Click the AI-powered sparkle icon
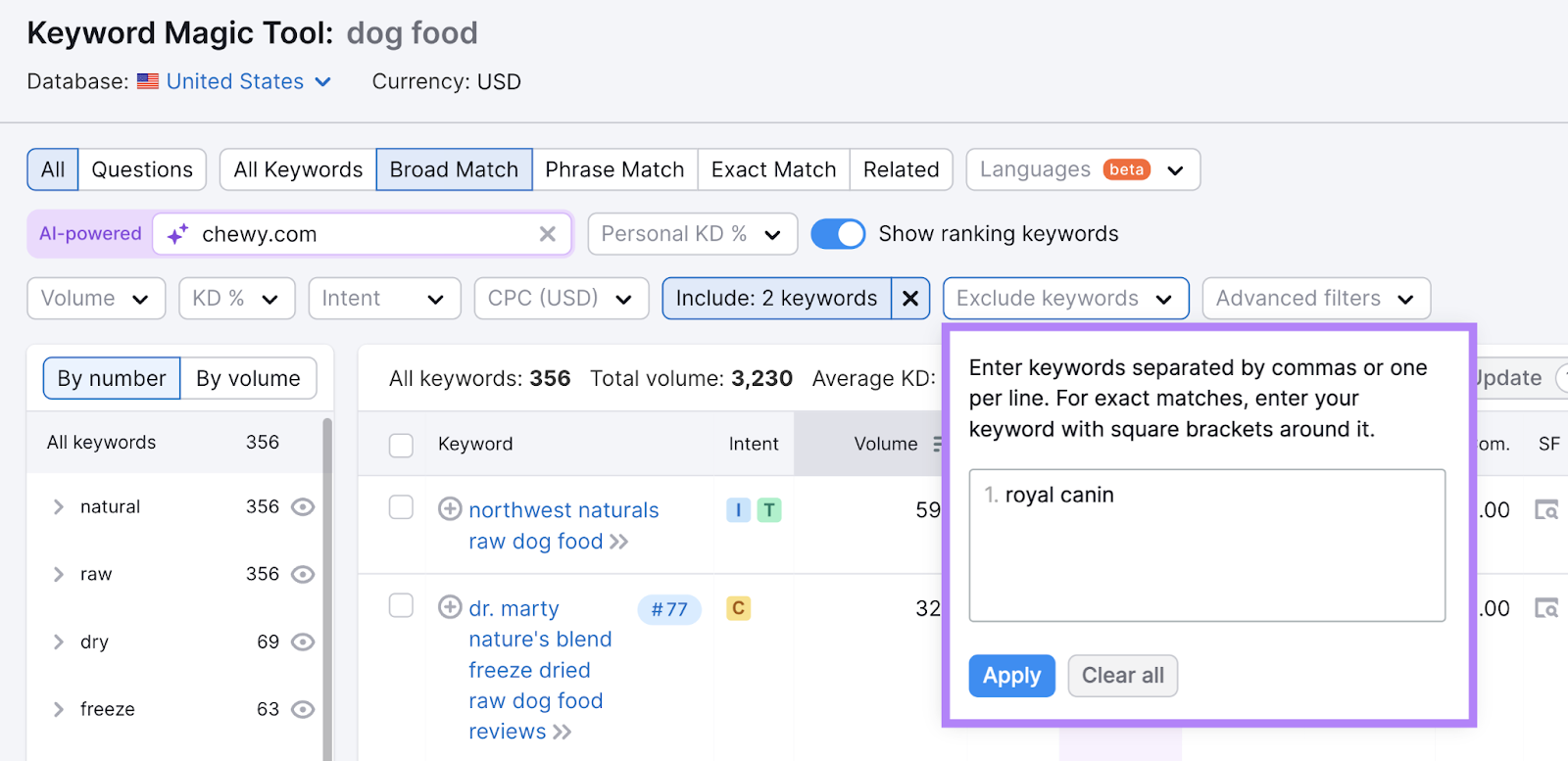 [177, 234]
